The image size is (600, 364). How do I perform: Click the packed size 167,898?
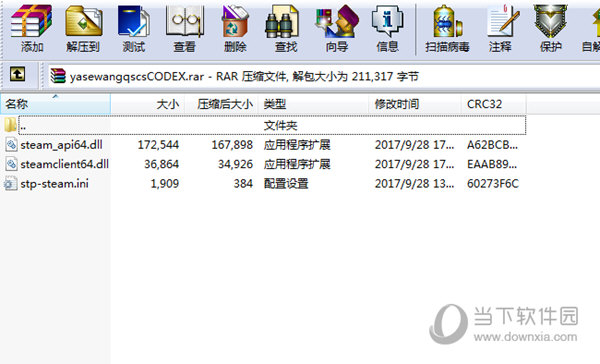pos(232,145)
